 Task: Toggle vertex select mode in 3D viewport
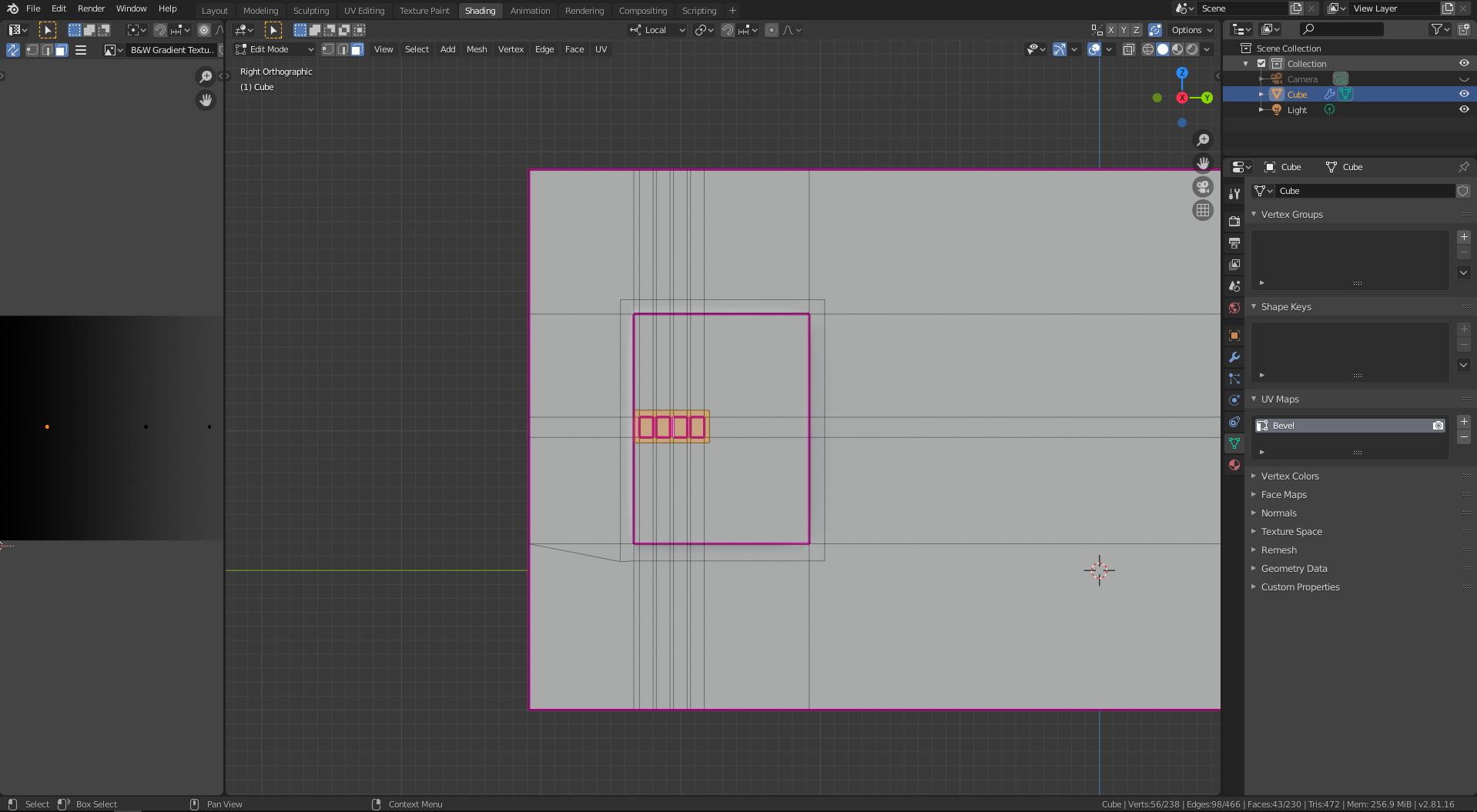[x=328, y=49]
